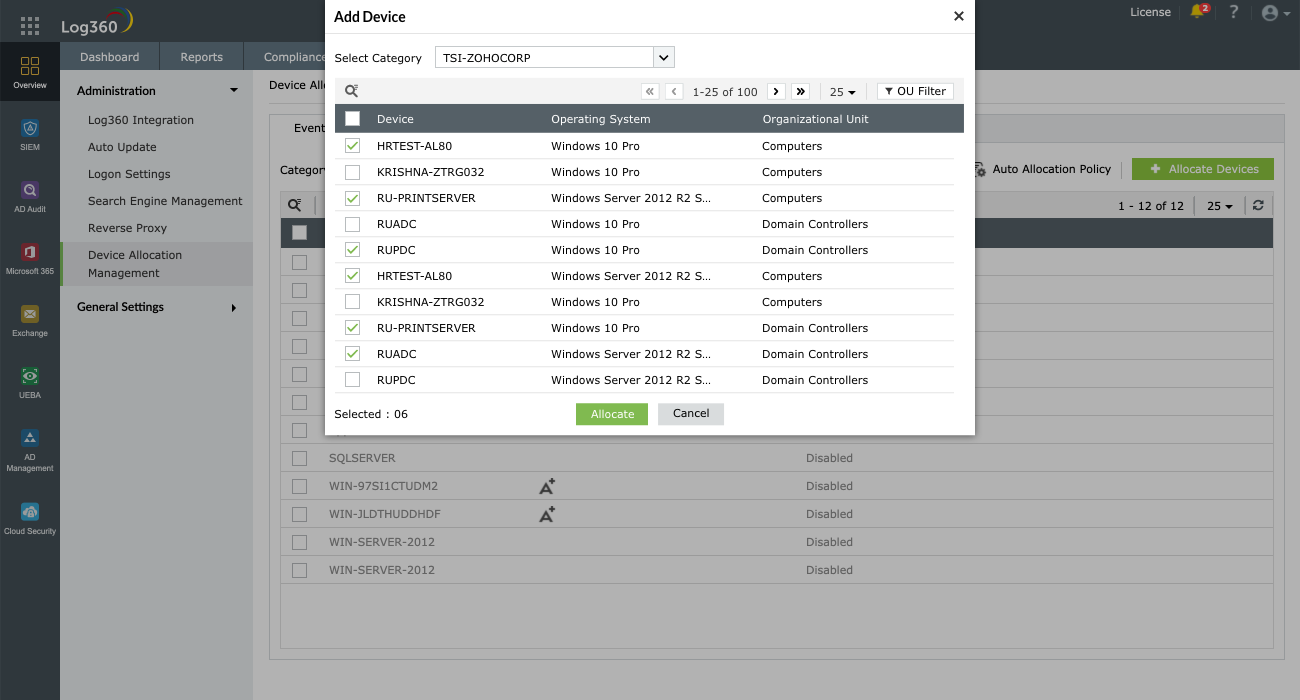Viewport: 1300px width, 700px height.
Task: Sort by Operating System column header
Action: (x=600, y=119)
